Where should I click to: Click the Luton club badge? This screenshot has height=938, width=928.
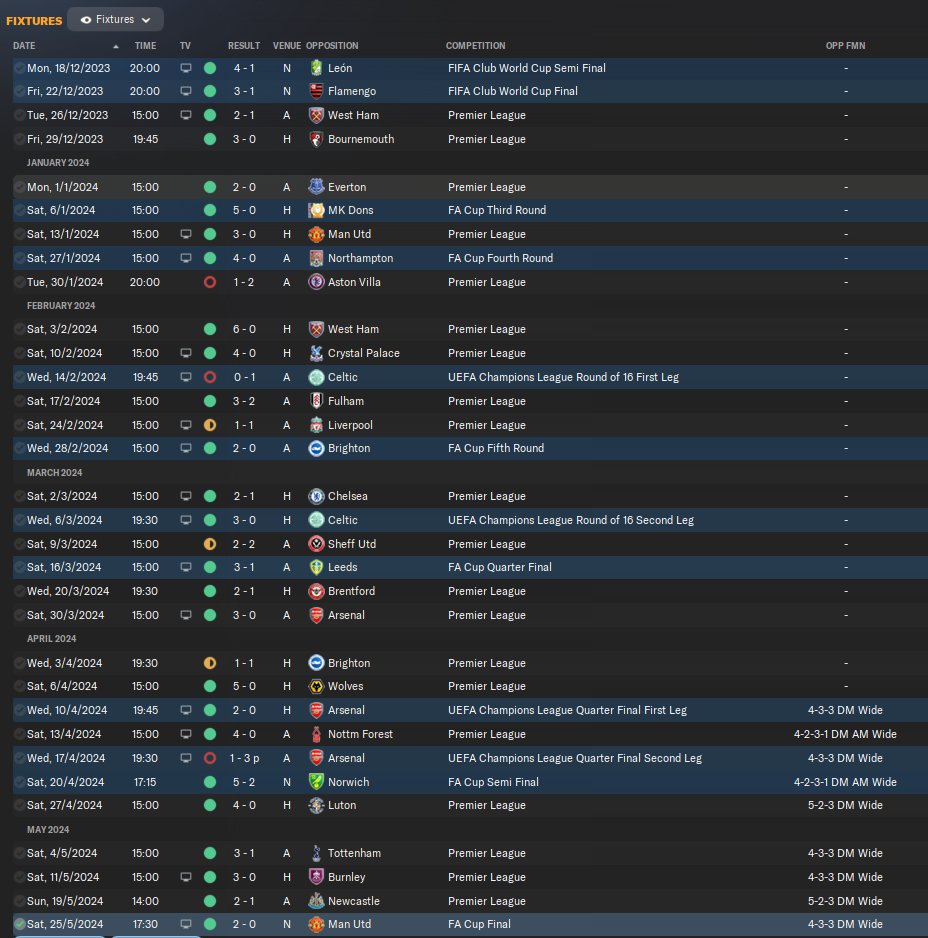point(316,805)
